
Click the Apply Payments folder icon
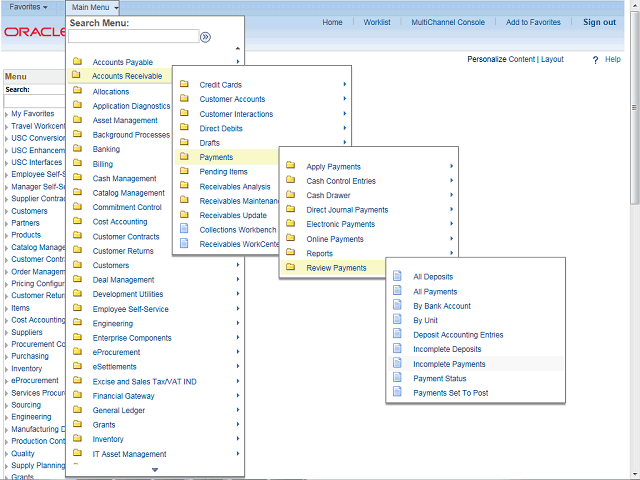291,167
